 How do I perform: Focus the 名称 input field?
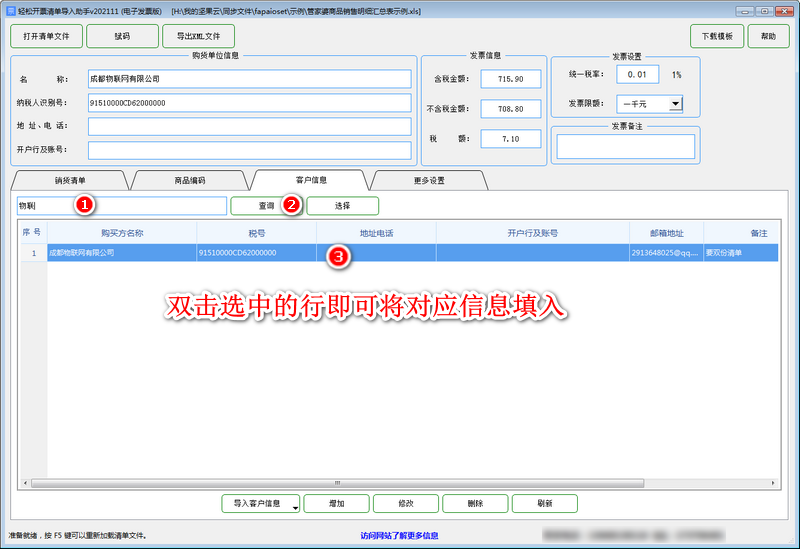[249, 79]
